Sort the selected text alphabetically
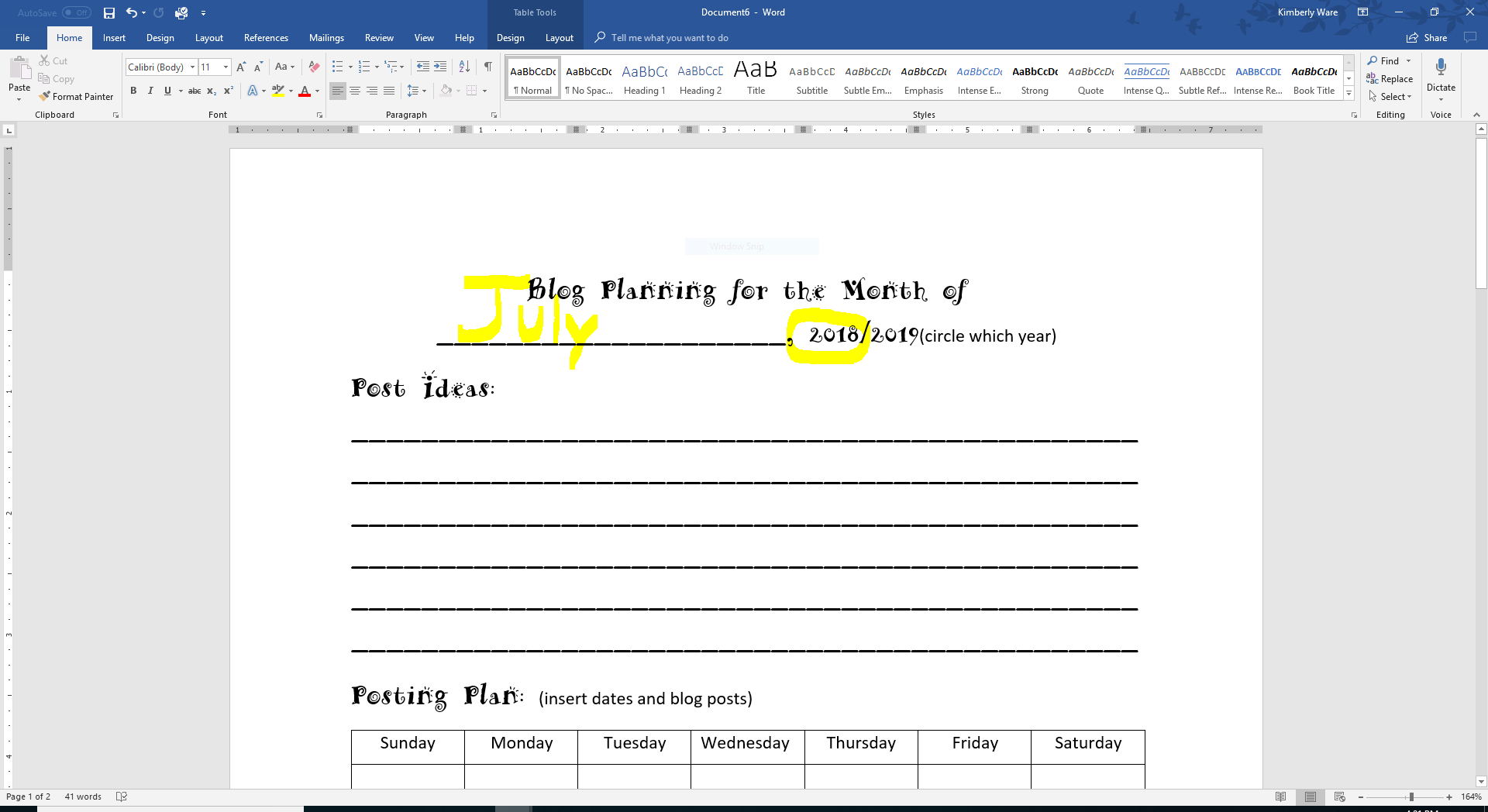 point(464,67)
